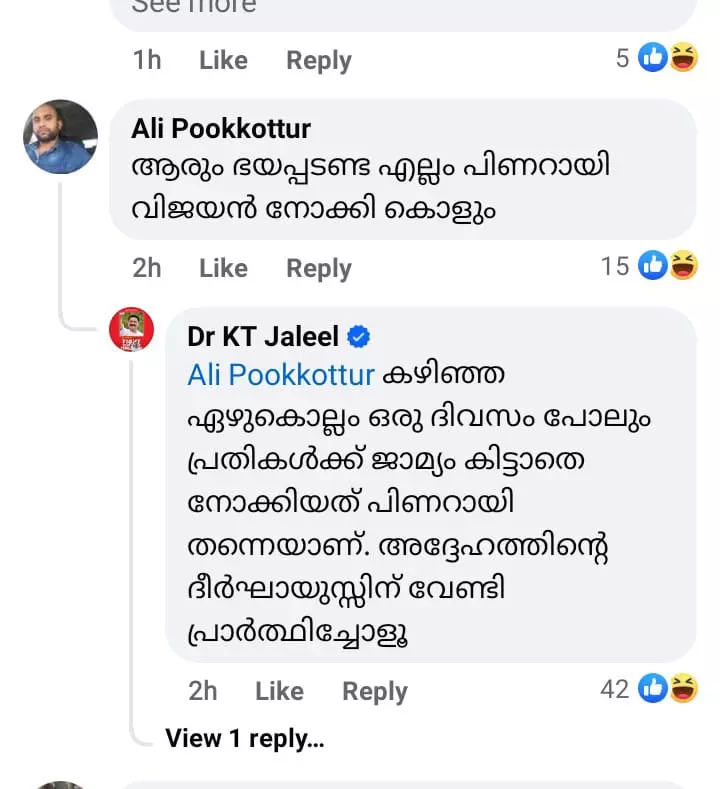Reply to the top comment posted 1h ago
Image resolution: width=720 pixels, height=789 pixels.
[319, 60]
